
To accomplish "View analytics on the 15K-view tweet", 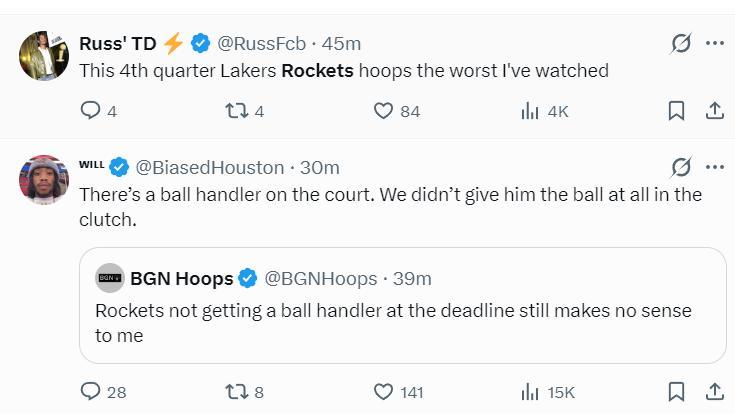I will point(530,391).
